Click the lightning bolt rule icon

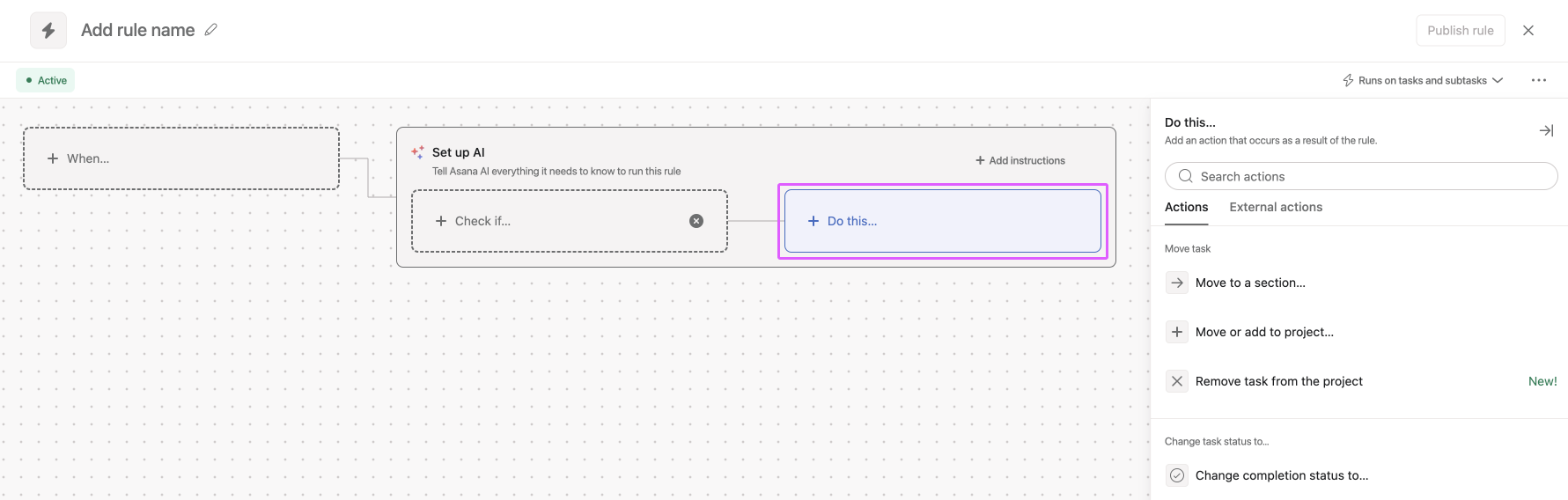coord(48,30)
